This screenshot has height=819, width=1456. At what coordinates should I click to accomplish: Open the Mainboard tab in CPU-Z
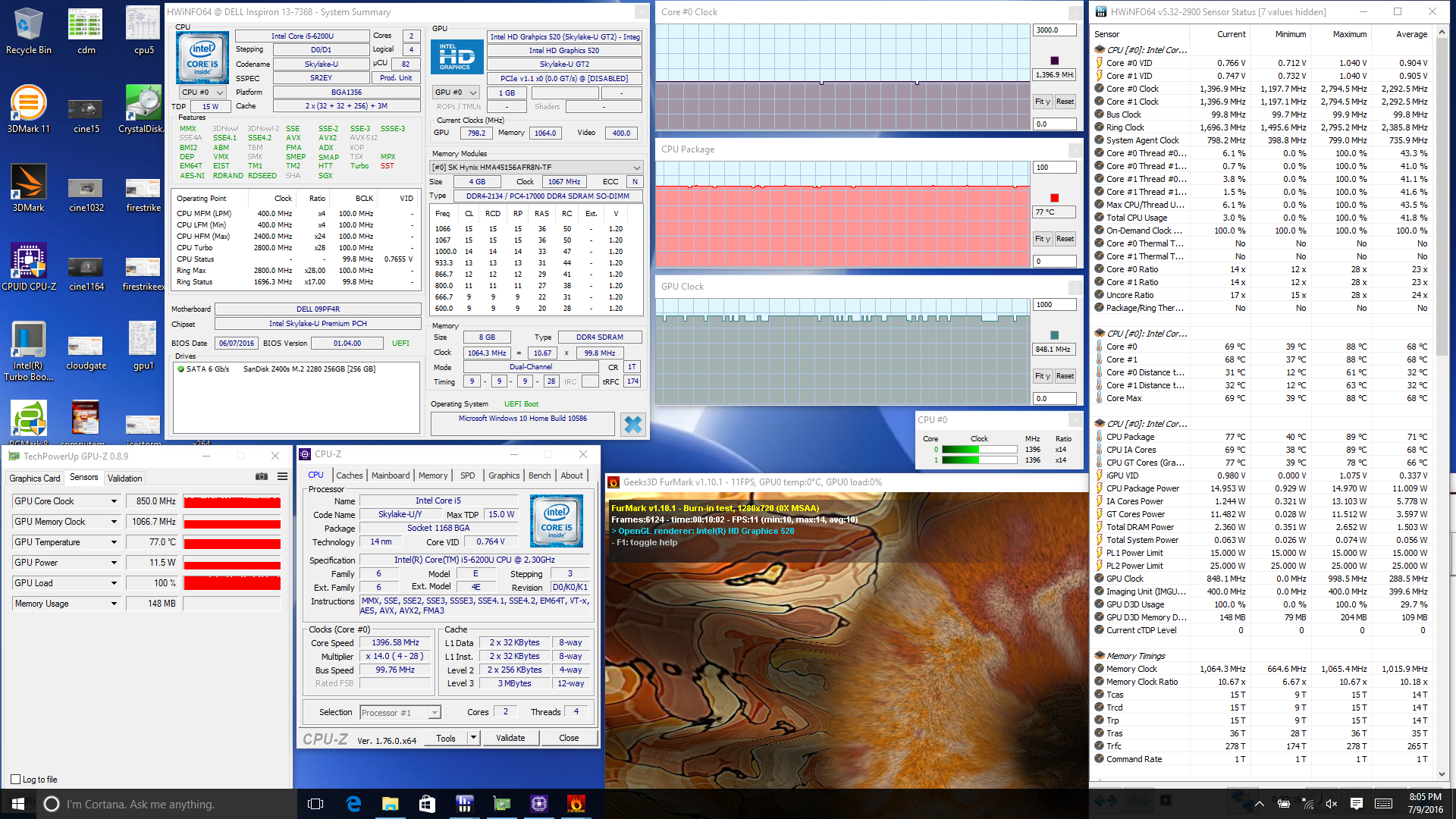[391, 475]
